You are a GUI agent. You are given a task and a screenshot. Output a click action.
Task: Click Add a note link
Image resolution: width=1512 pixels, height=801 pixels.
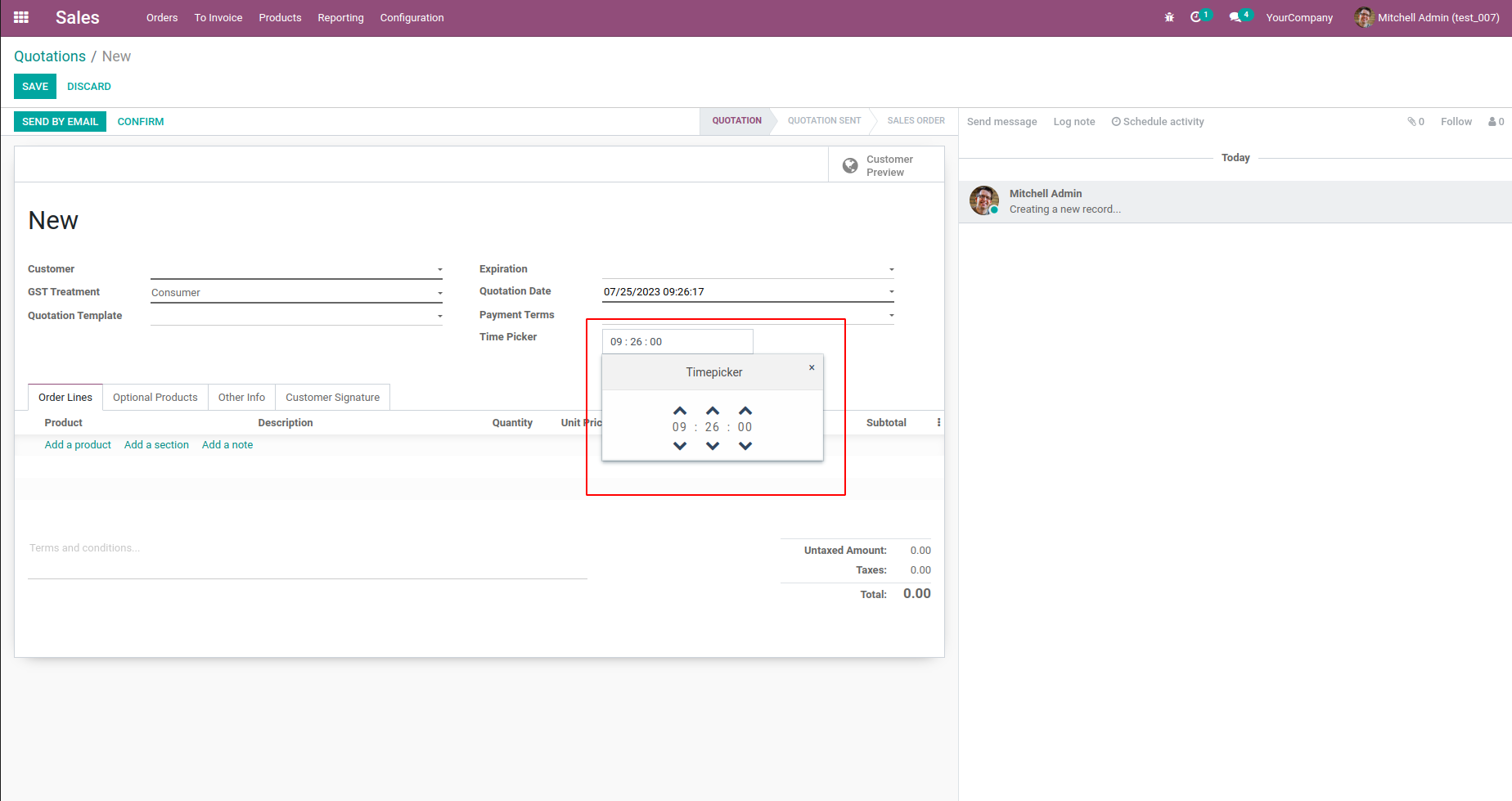[227, 445]
